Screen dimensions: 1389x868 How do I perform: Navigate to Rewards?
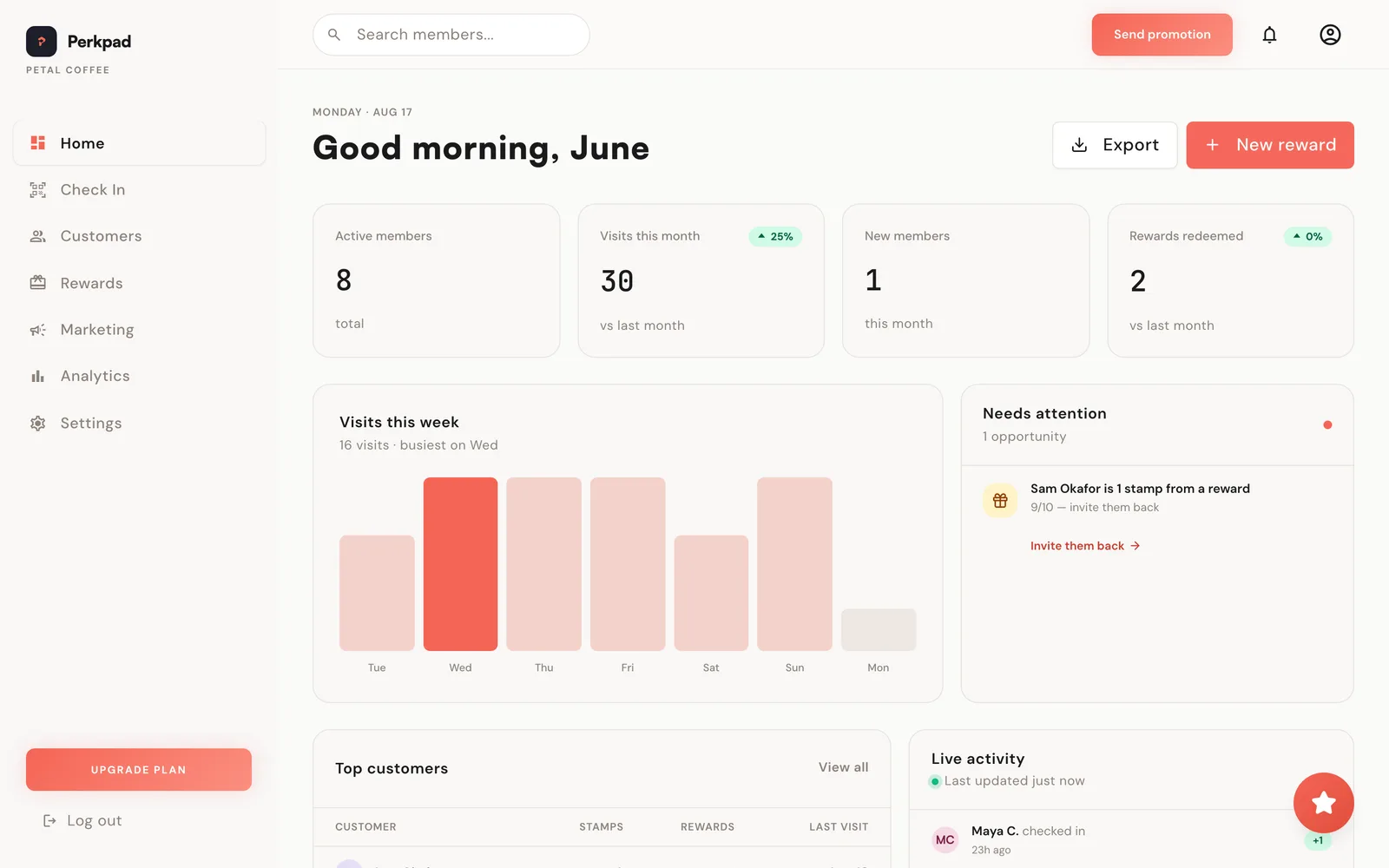140,283
